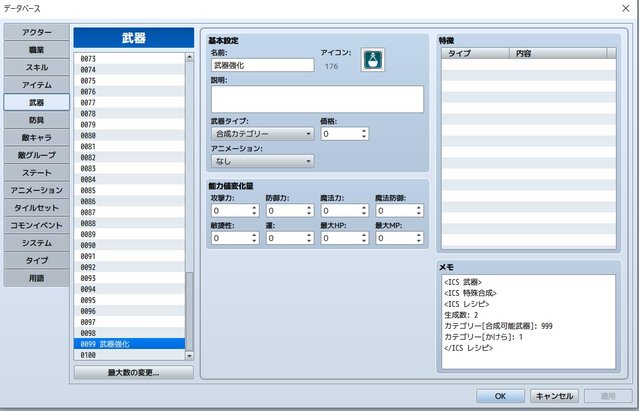The height and width of the screenshot is (411, 639).
Task: Adjust the 魔法防御 stepper arrows
Action: tap(419, 210)
